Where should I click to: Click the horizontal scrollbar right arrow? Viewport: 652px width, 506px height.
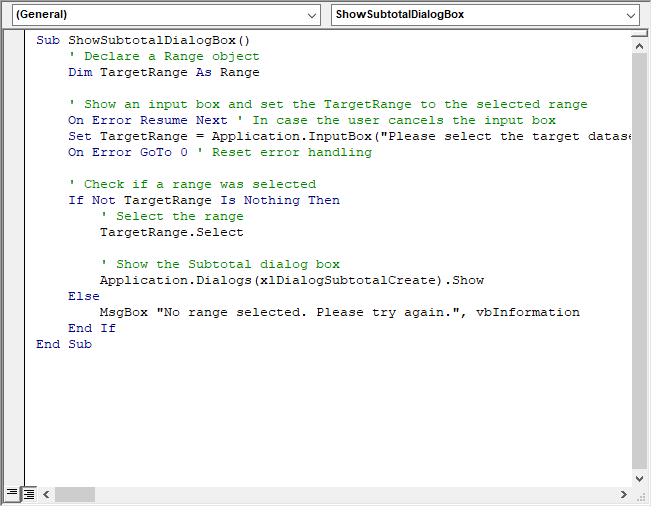623,494
